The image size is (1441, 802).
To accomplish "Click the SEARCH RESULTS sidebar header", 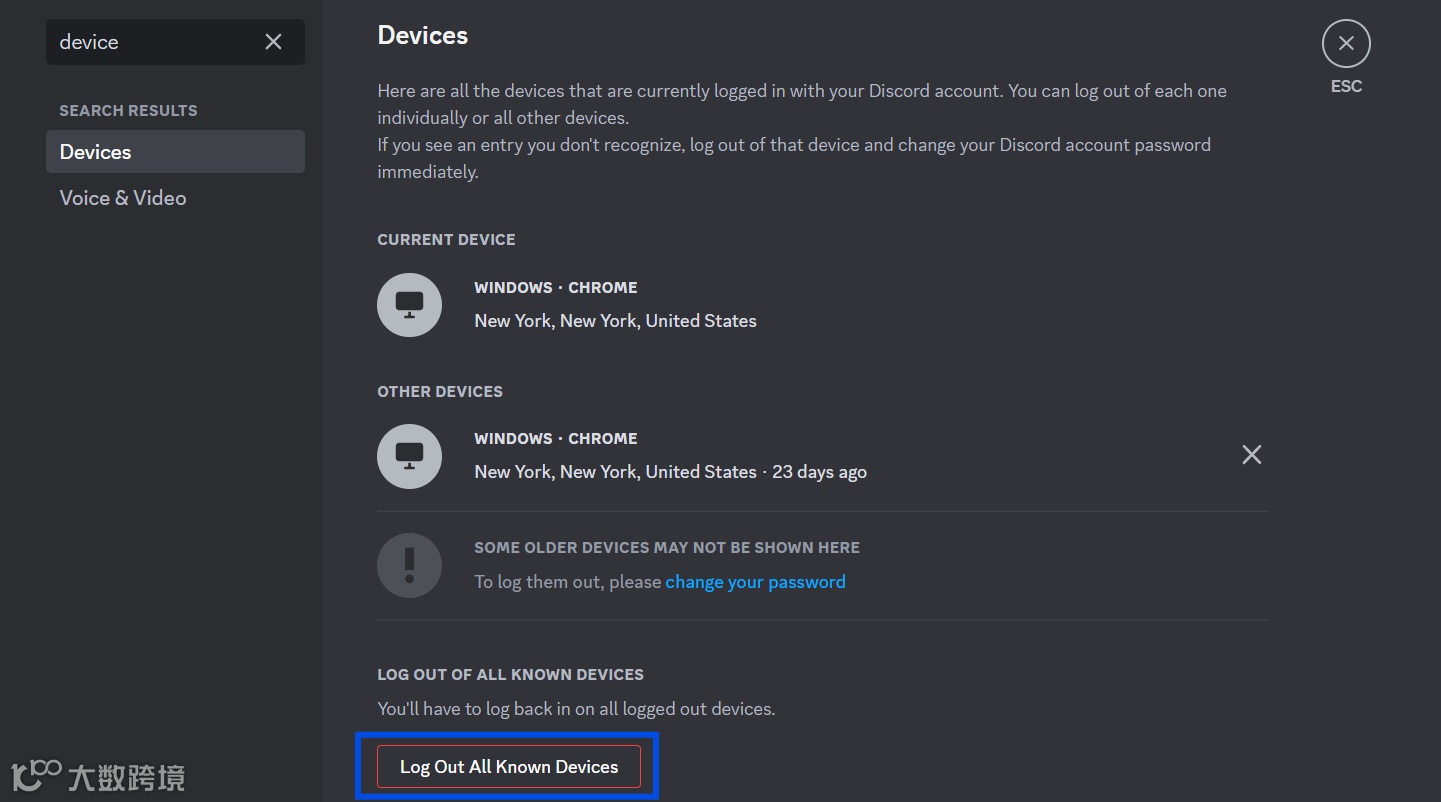I will pos(128,110).
